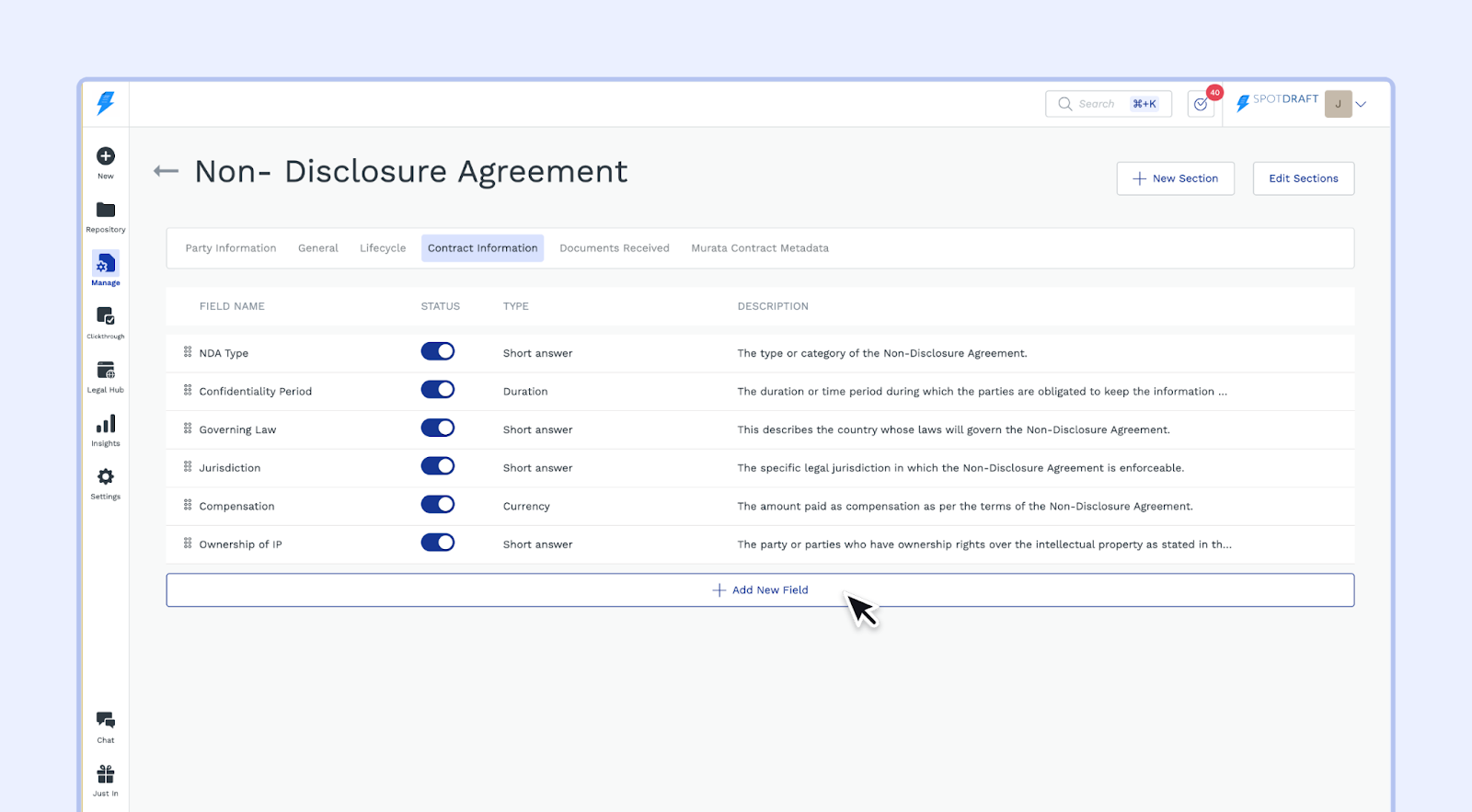Switch to the Party Information tab
The image size is (1472, 812).
231,248
